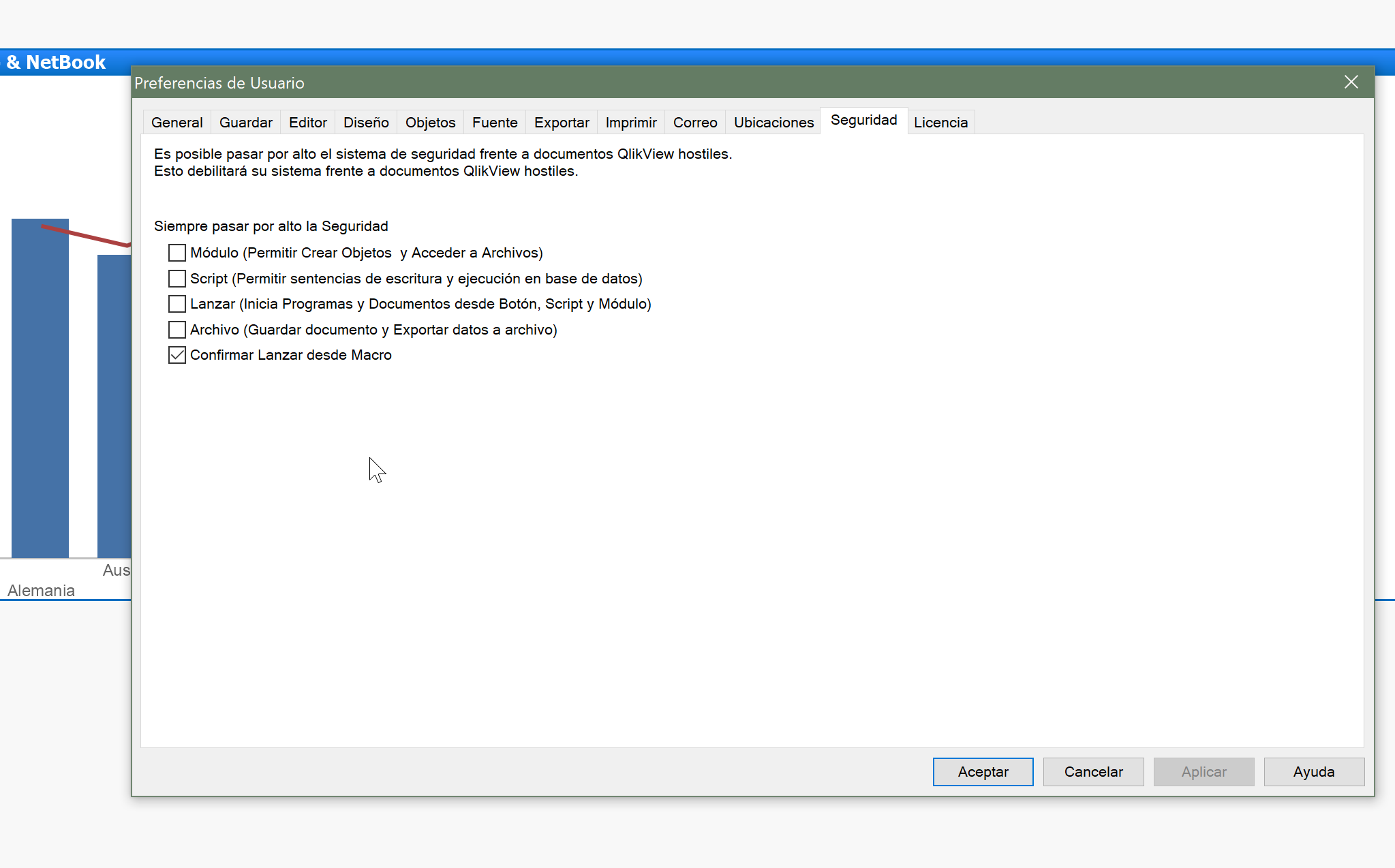The width and height of the screenshot is (1395, 868).
Task: Click the Aceptar button
Action: pyautogui.click(x=983, y=772)
